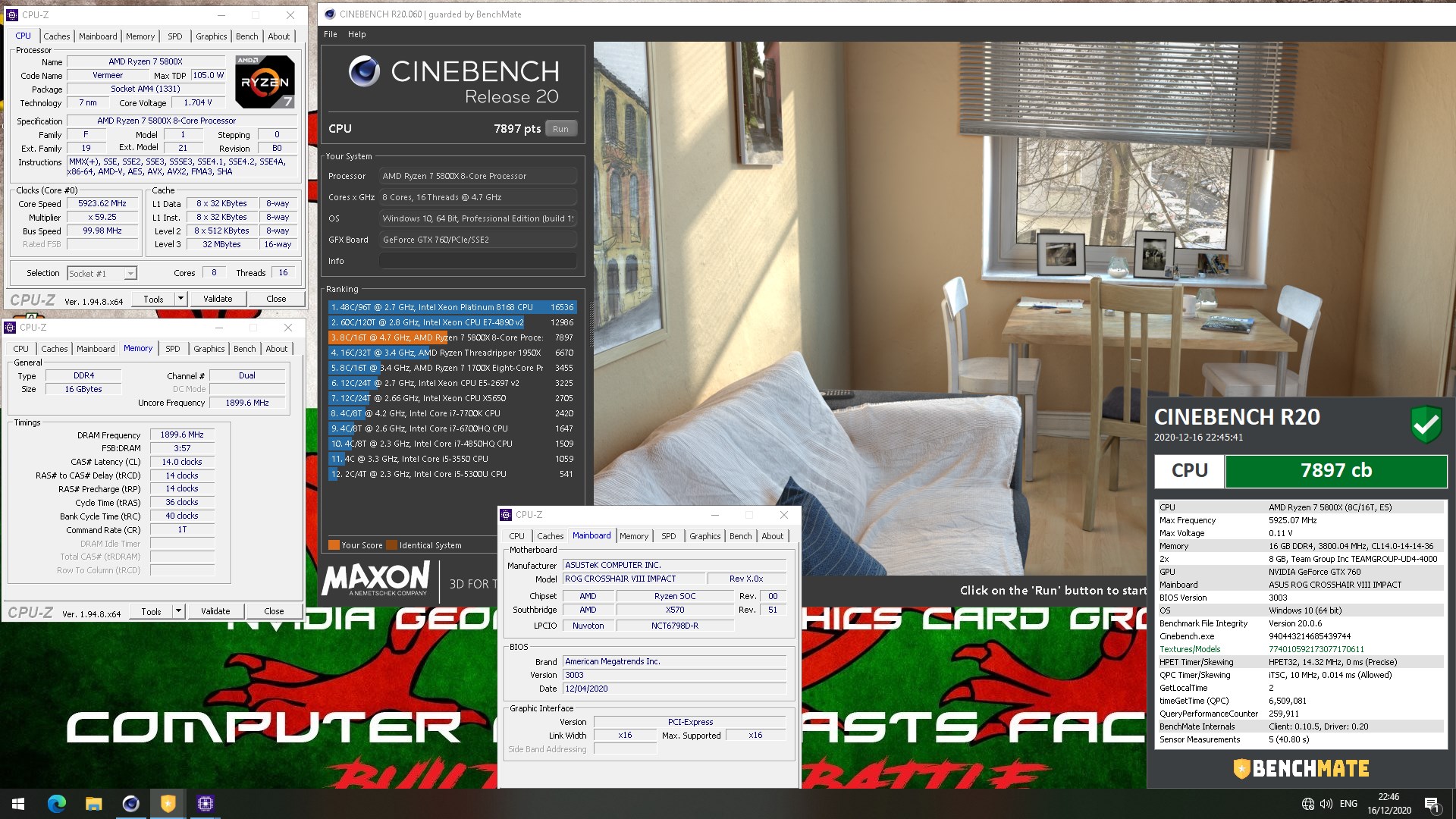The height and width of the screenshot is (819, 1456).
Task: Click the network globe tray icon
Action: tap(1307, 804)
